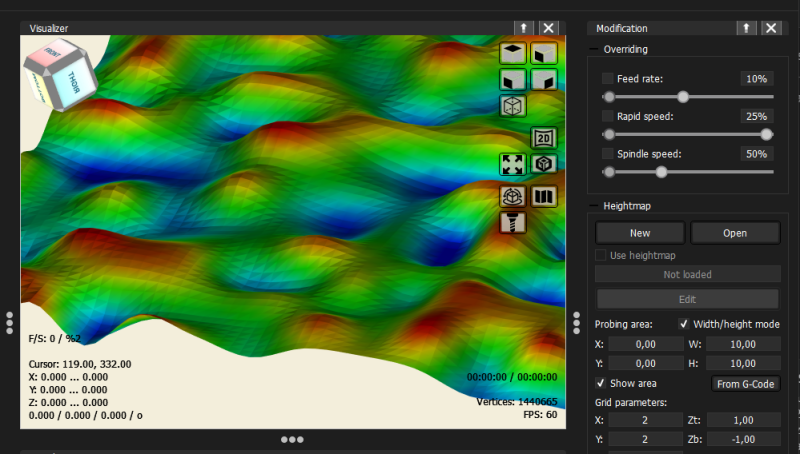Click the probing area W input field
This screenshot has height=454, width=800.
[743, 344]
